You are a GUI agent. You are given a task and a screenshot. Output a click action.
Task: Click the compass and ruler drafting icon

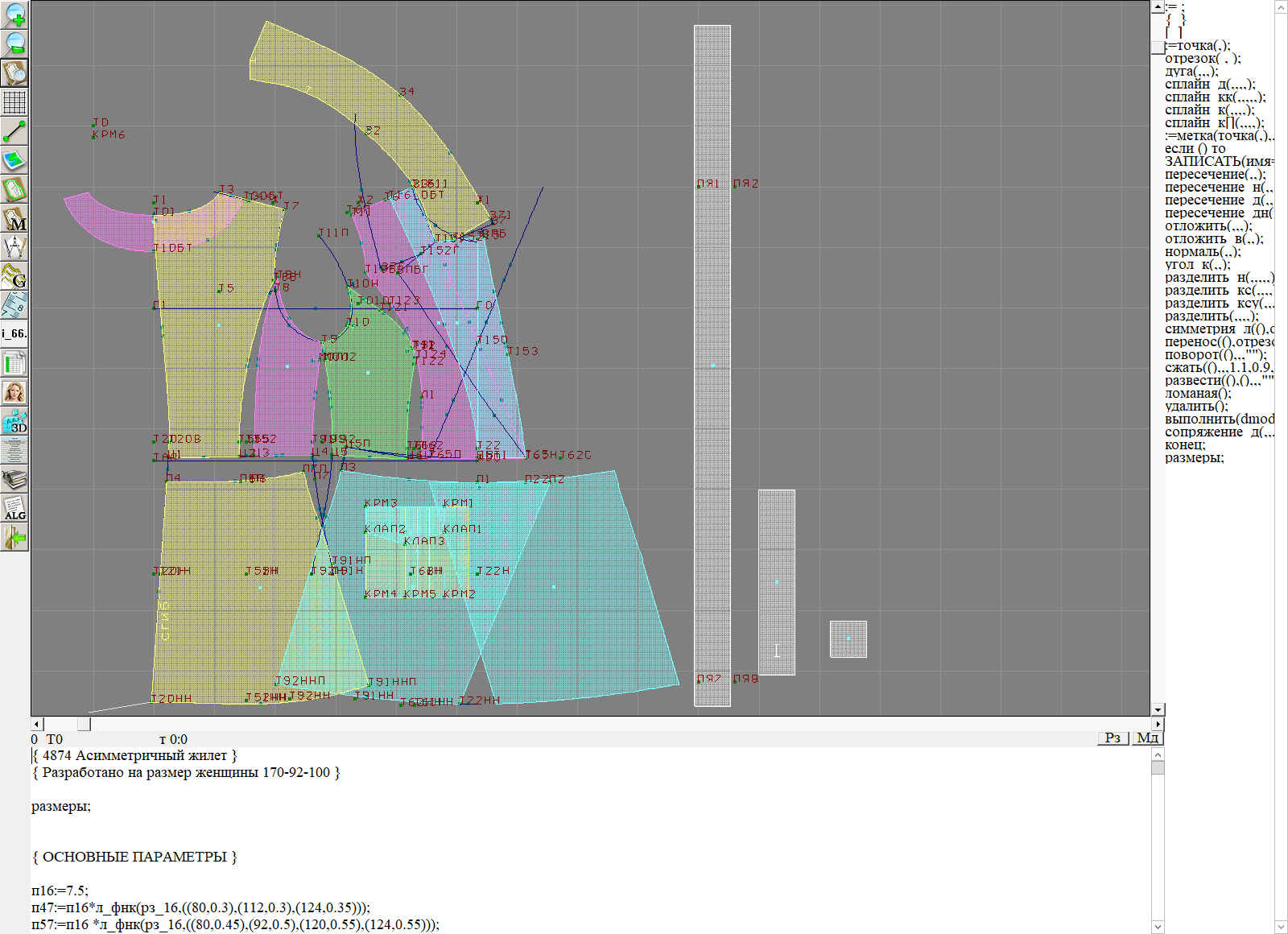(x=14, y=247)
